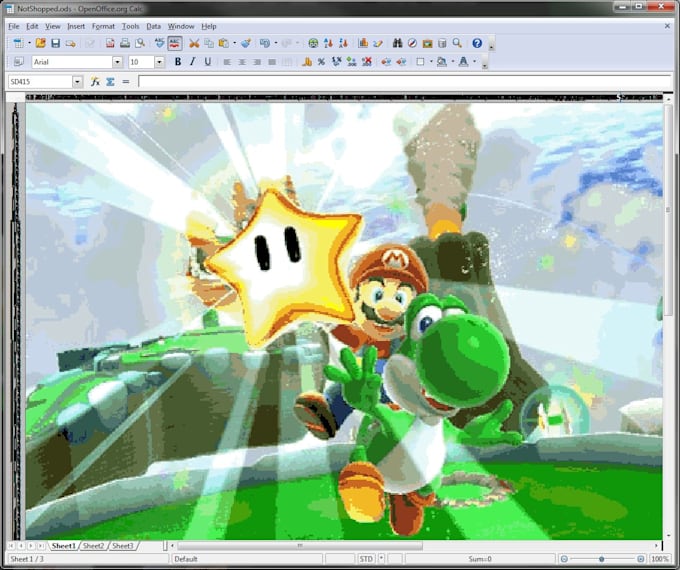Expand the Arial font name dropdown

click(x=117, y=62)
